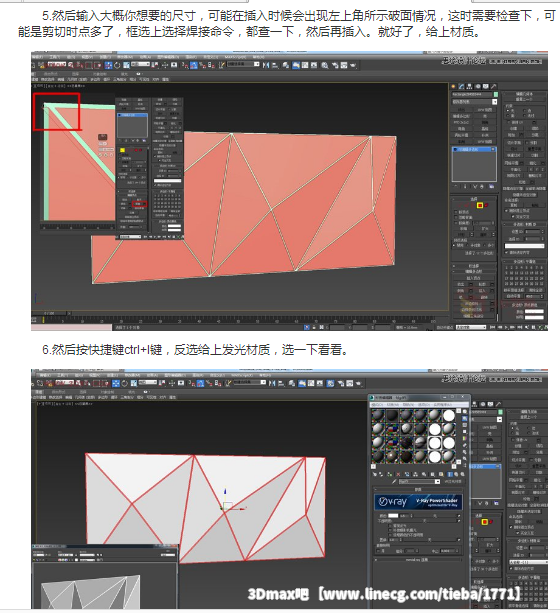560x613 pixels.
Task: Select the Scale tool in first screenshot toolbar
Action: click(x=126, y=65)
